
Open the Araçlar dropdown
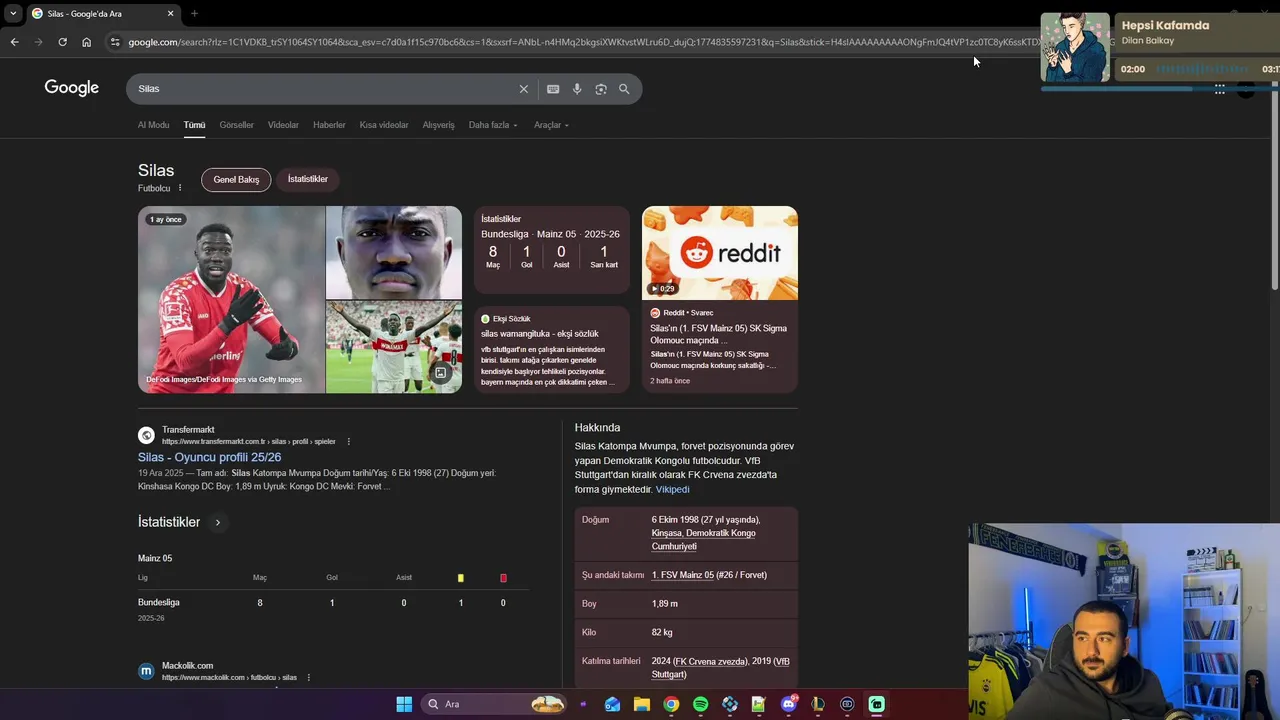click(x=551, y=125)
